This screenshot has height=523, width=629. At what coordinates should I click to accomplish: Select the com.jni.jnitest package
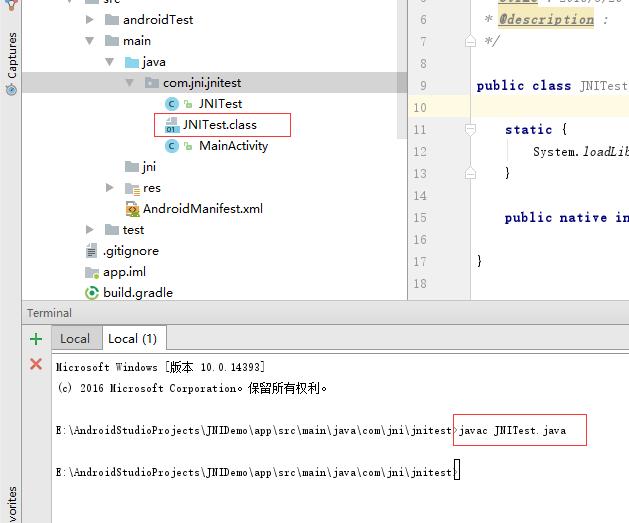pyautogui.click(x=202, y=83)
